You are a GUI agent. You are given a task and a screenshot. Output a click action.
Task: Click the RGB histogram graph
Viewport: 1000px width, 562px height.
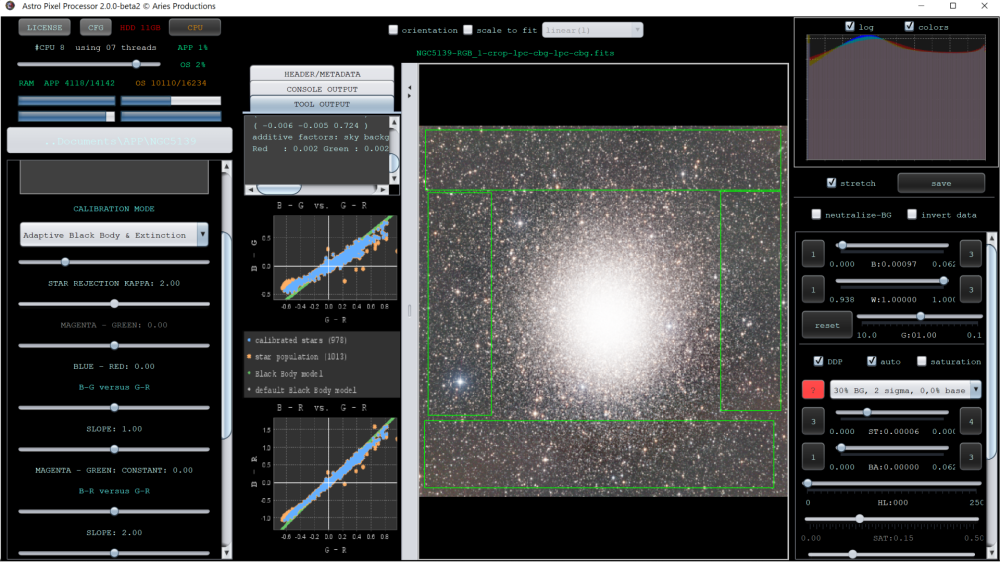click(x=896, y=97)
